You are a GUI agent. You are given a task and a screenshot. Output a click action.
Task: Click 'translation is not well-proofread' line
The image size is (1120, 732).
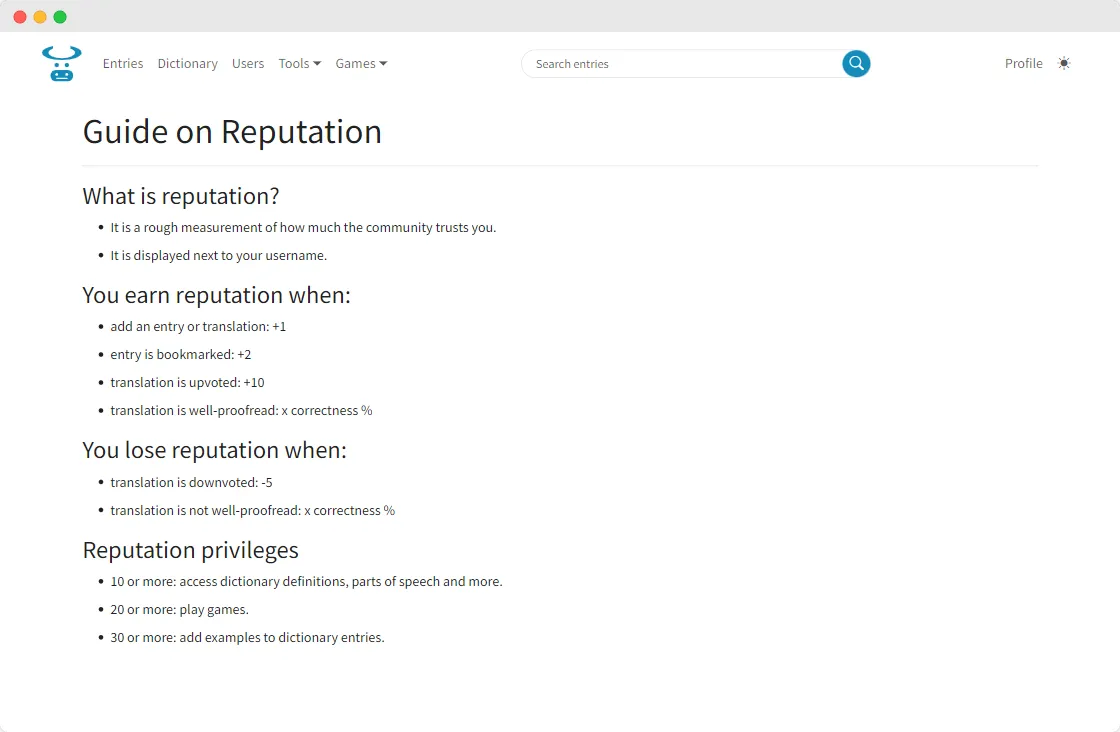point(252,511)
